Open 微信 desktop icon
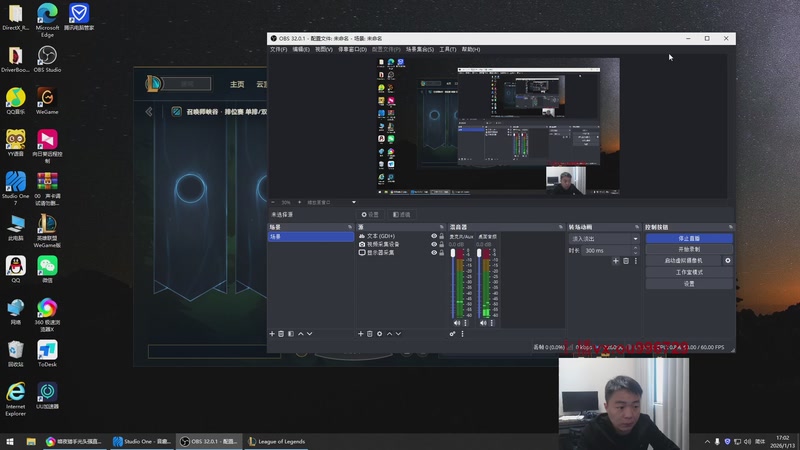 point(47,269)
